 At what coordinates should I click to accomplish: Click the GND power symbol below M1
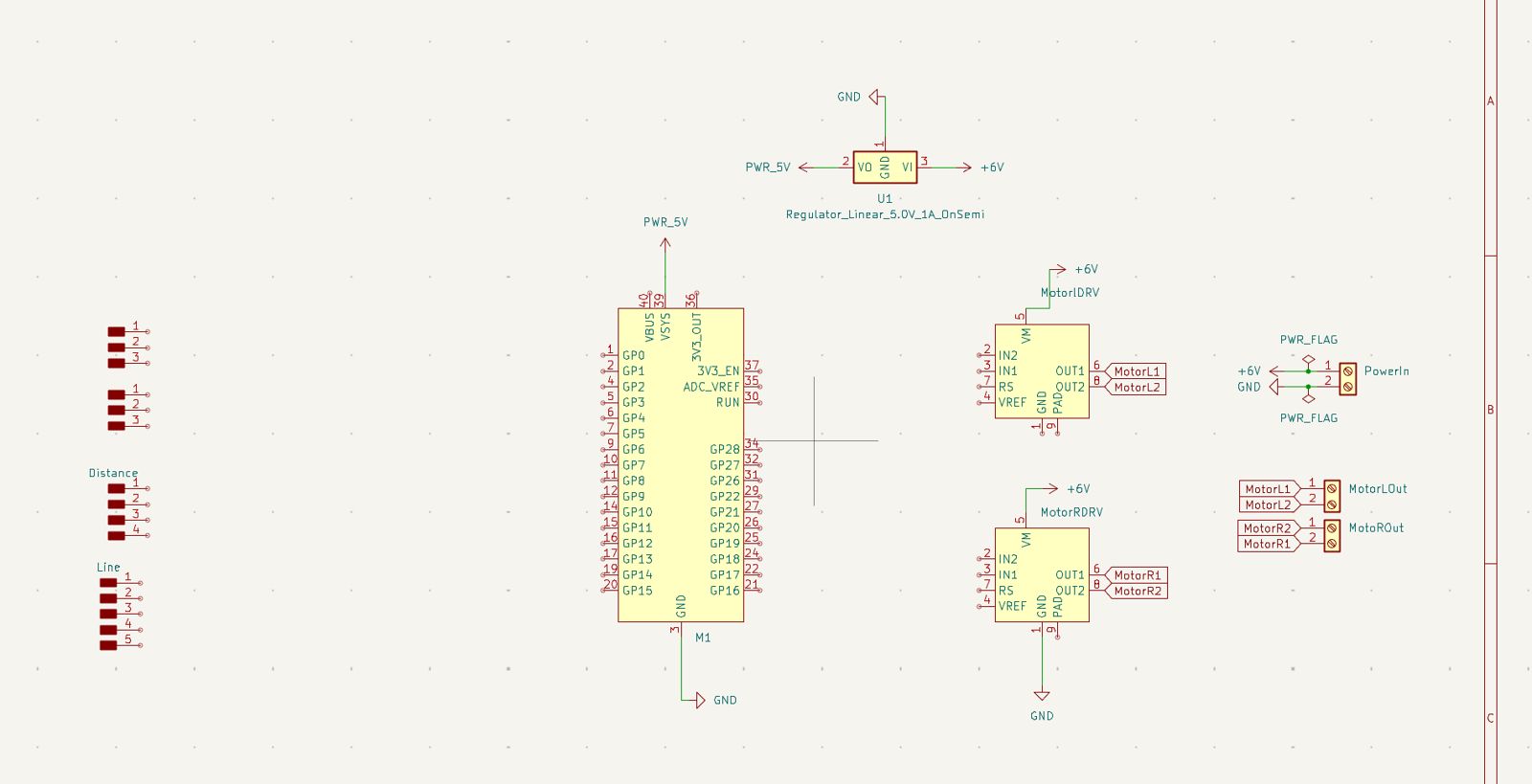pos(700,700)
